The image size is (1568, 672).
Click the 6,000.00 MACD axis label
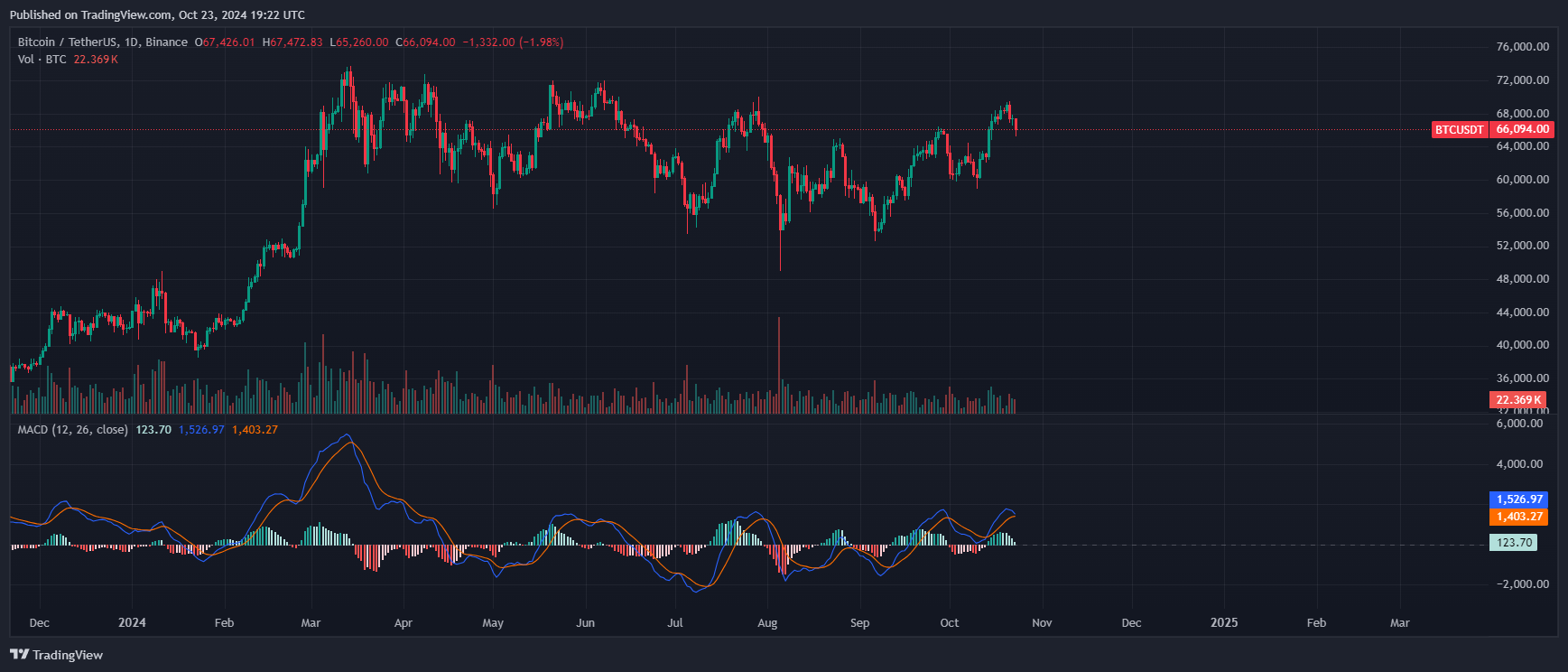1519,424
